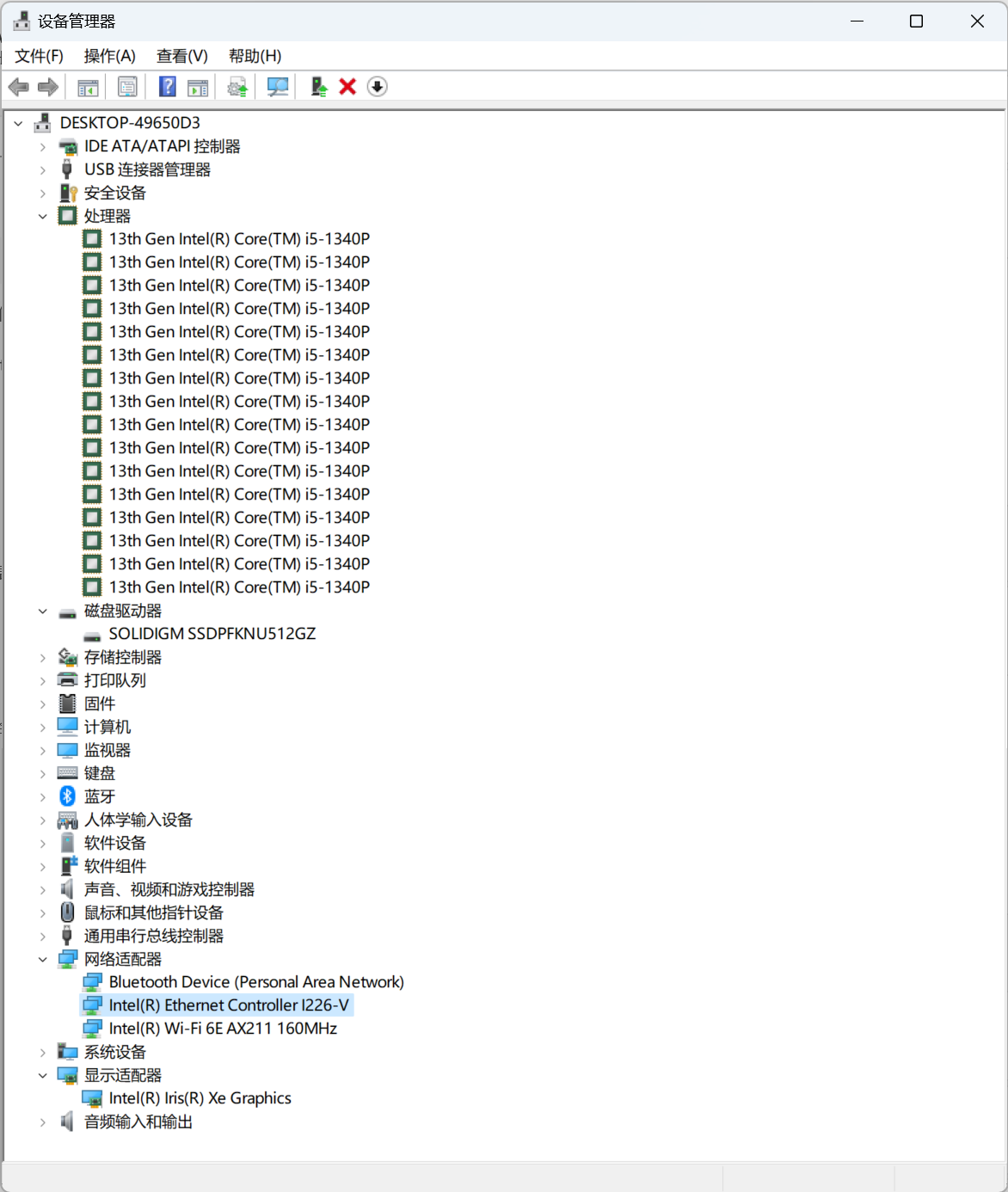Scan for hardware changes monitor icon
The height and width of the screenshot is (1192, 1008).
278,87
